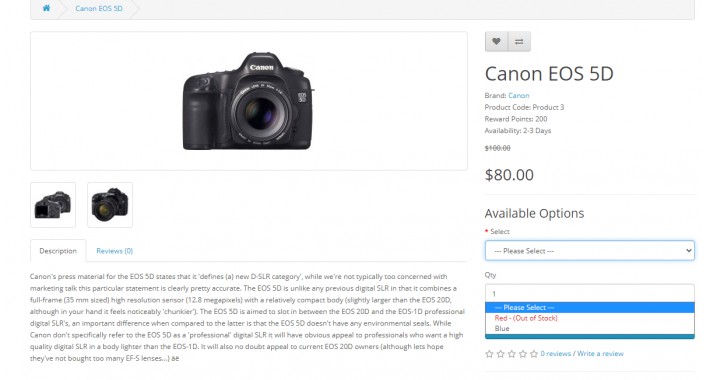The width and height of the screenshot is (710, 380).
Task: Switch to the Reviews (0) tab
Action: coord(115,251)
